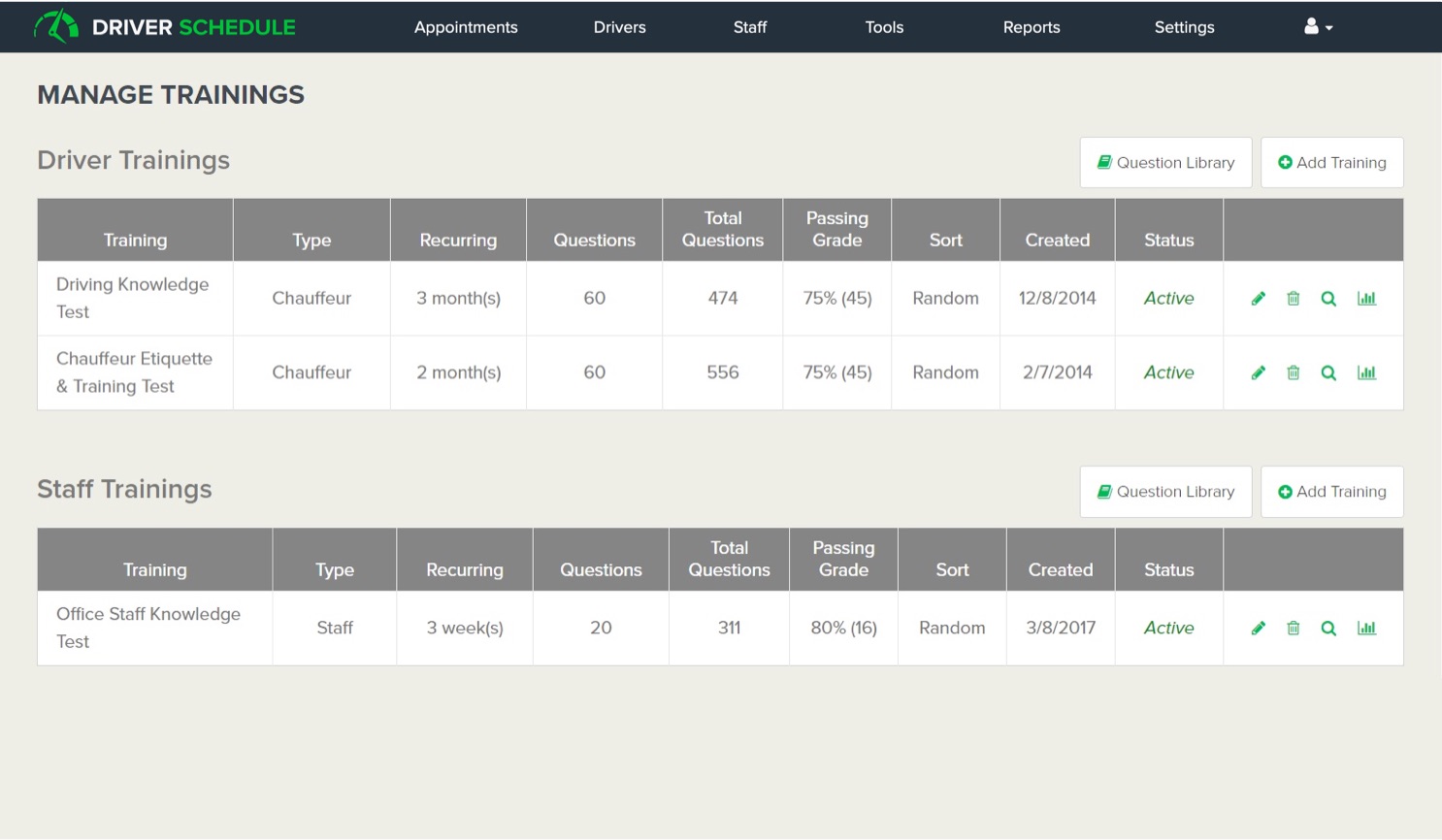Select the Tools menu item
This screenshot has width=1442, height=840.
(884, 27)
